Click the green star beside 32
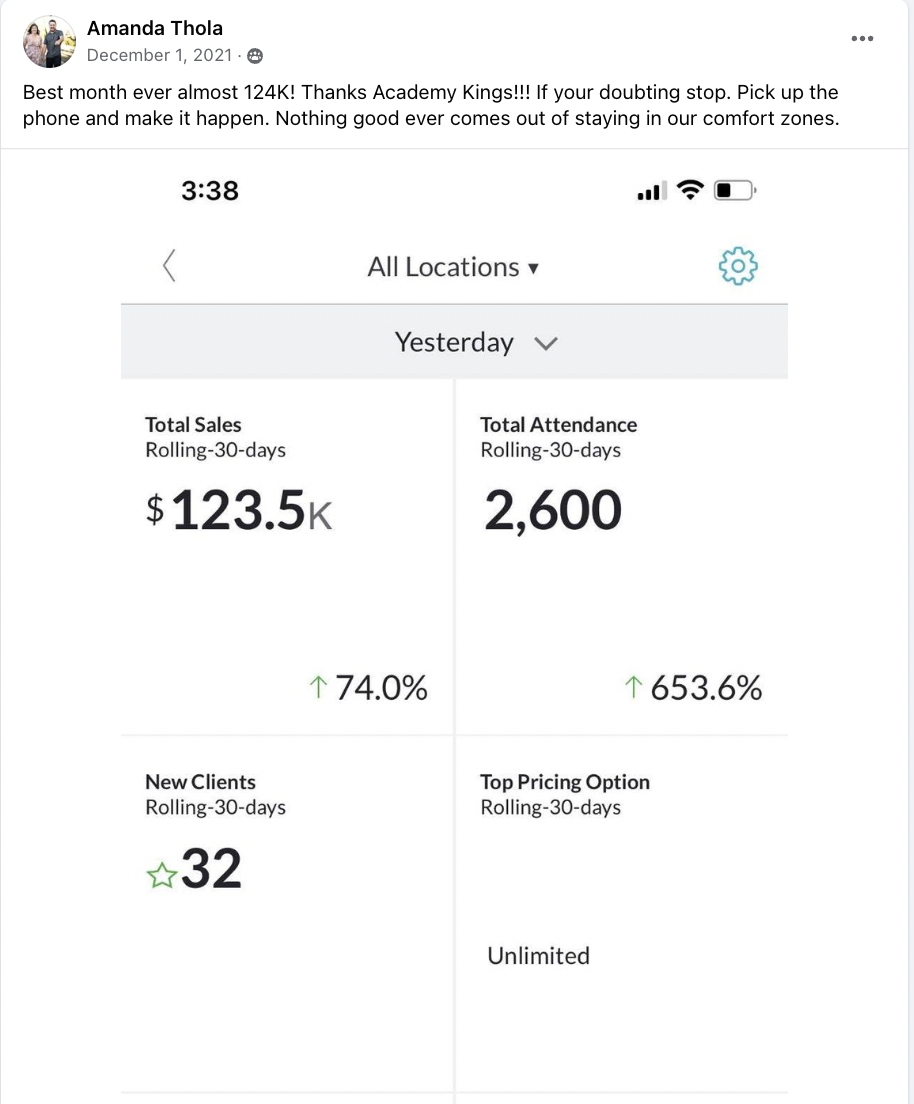 [162, 875]
